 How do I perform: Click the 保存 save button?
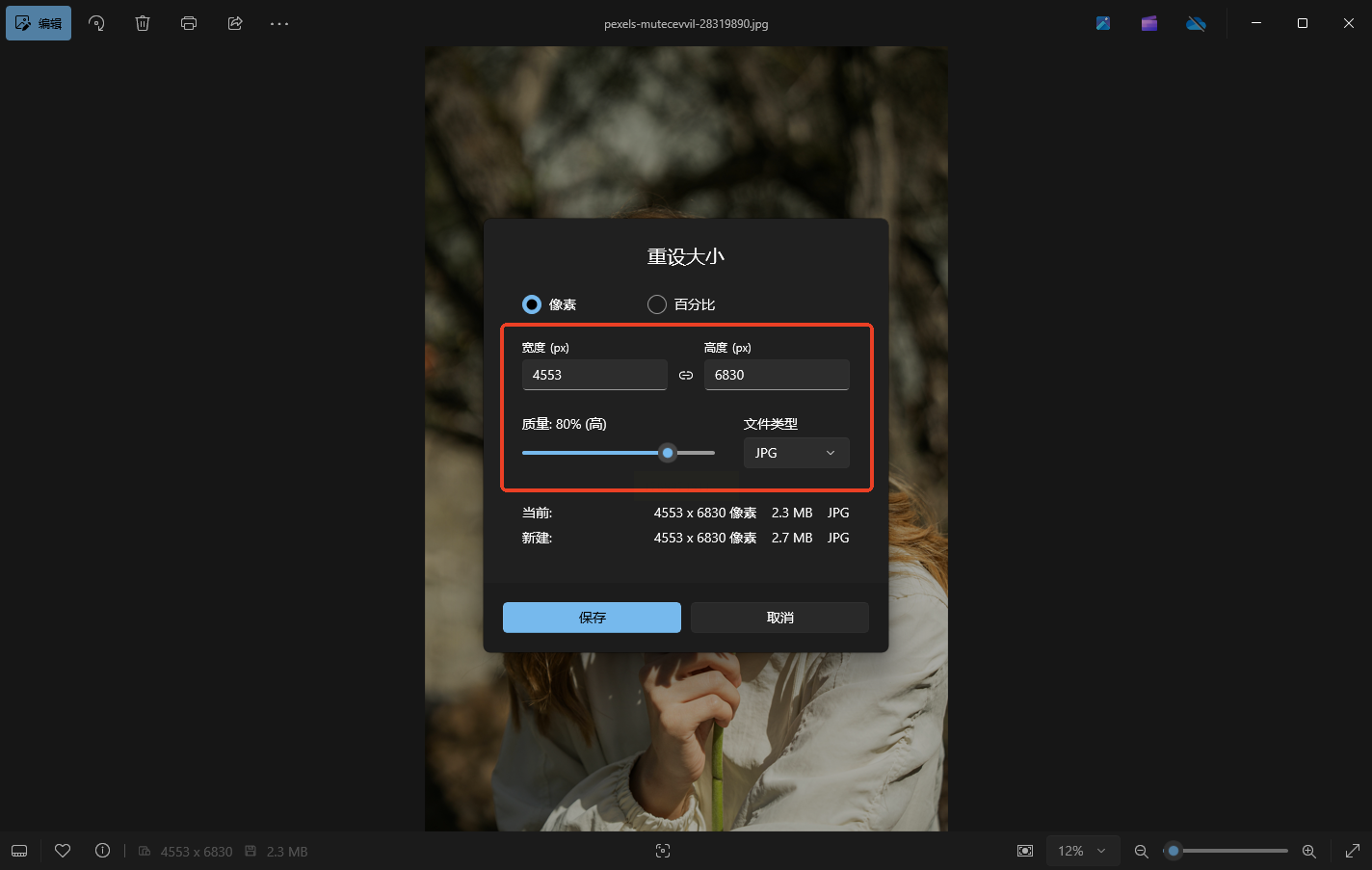[x=592, y=618]
